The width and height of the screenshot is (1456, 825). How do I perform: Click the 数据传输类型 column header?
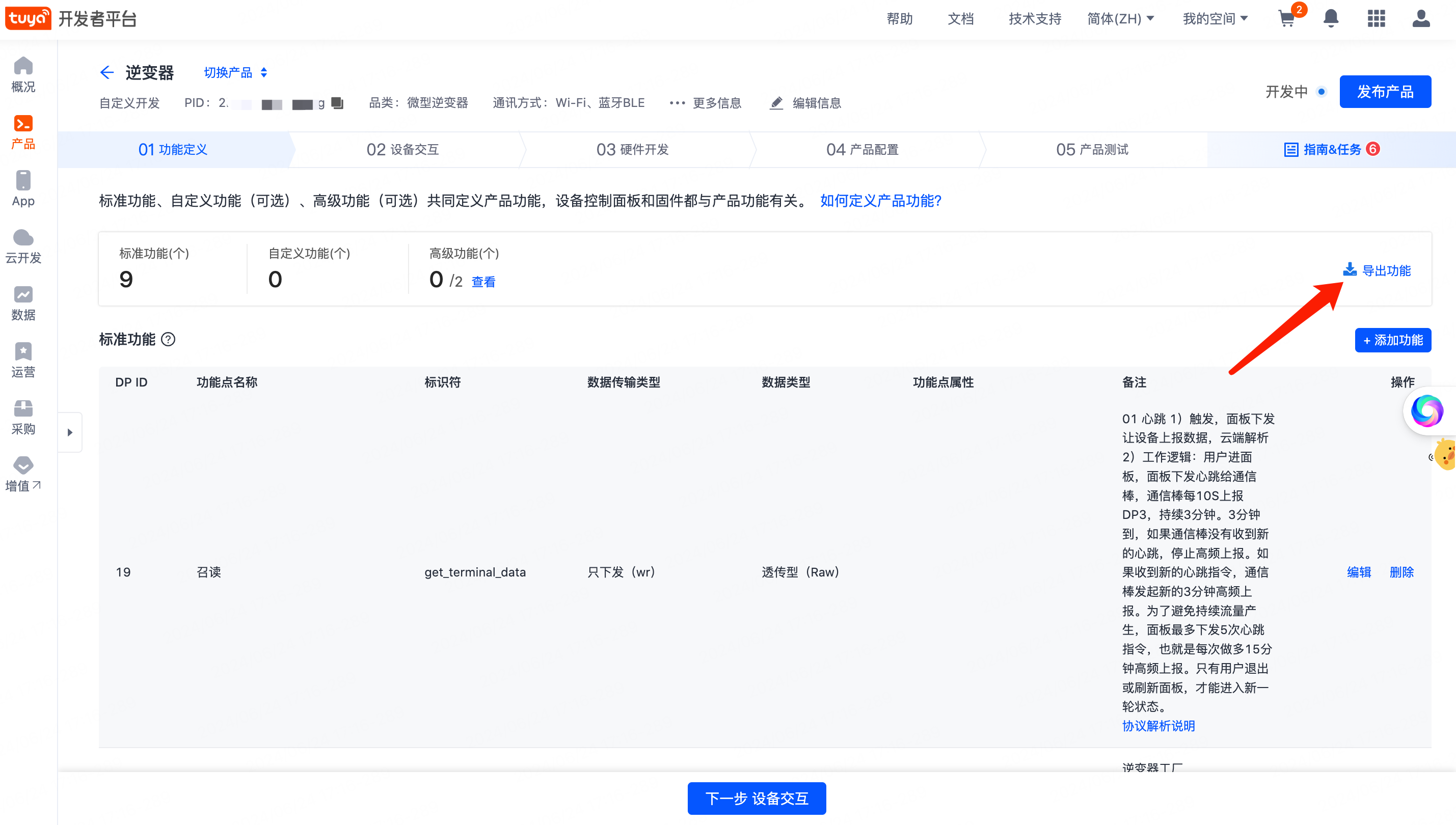point(624,382)
